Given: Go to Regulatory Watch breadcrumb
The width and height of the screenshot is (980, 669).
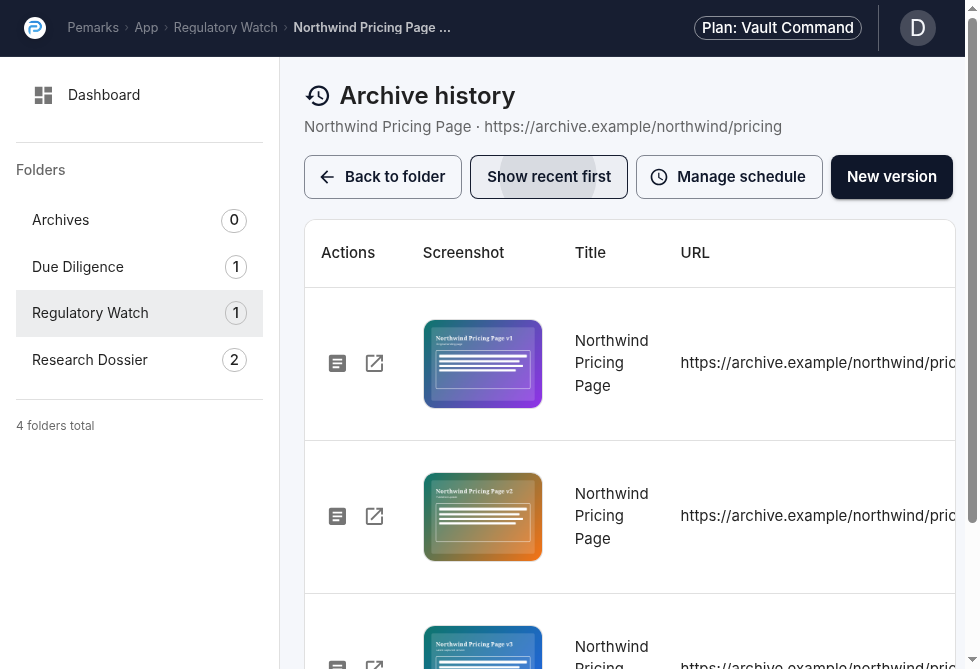Looking at the screenshot, I should (226, 28).
